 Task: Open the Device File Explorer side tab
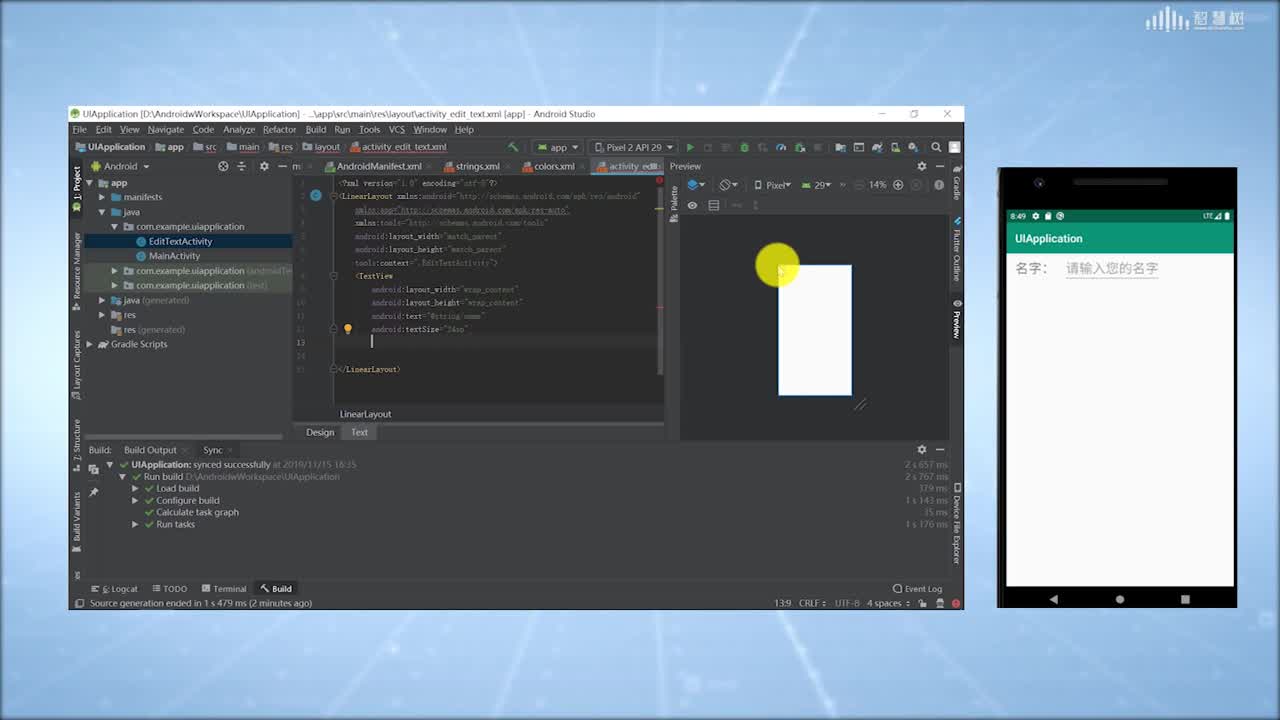coord(957,525)
